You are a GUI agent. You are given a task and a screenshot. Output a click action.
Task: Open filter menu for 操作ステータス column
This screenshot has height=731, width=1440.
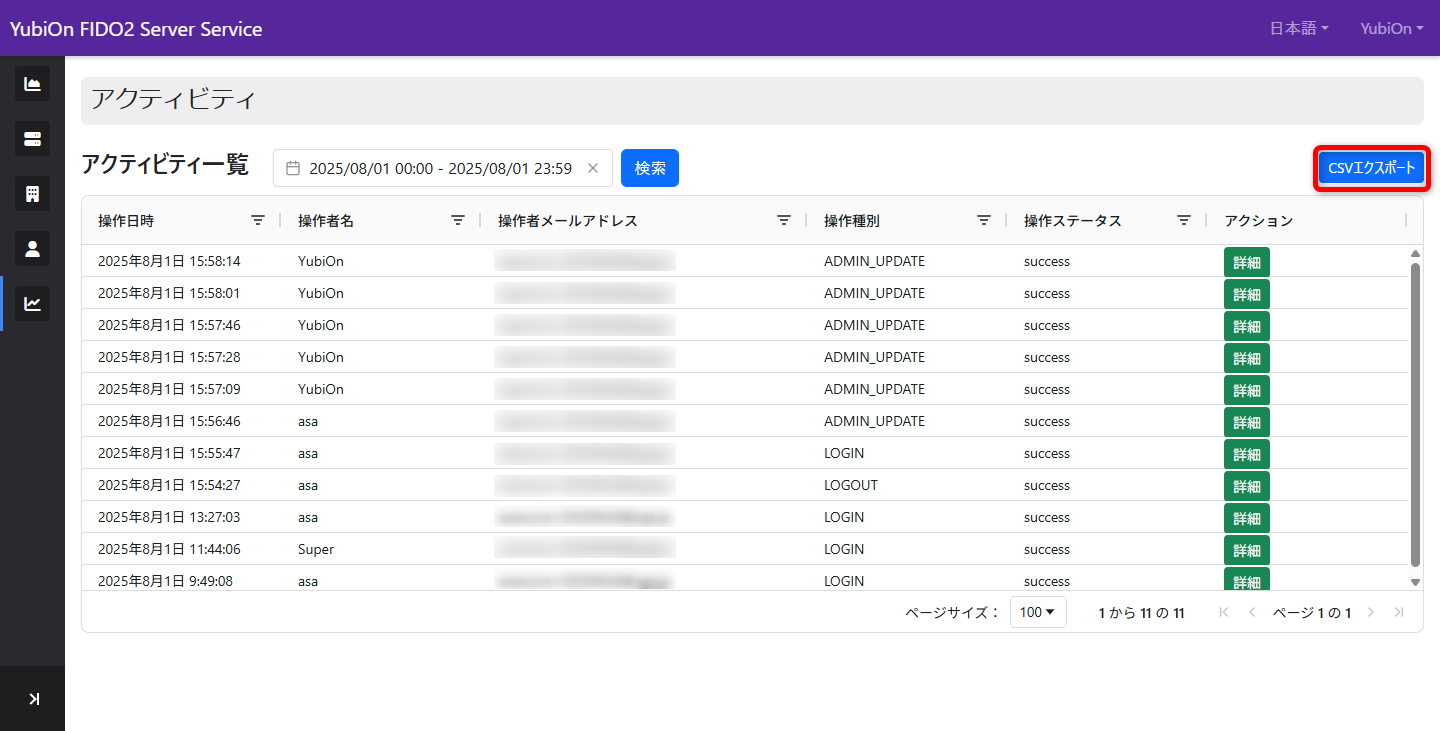[x=1184, y=220]
